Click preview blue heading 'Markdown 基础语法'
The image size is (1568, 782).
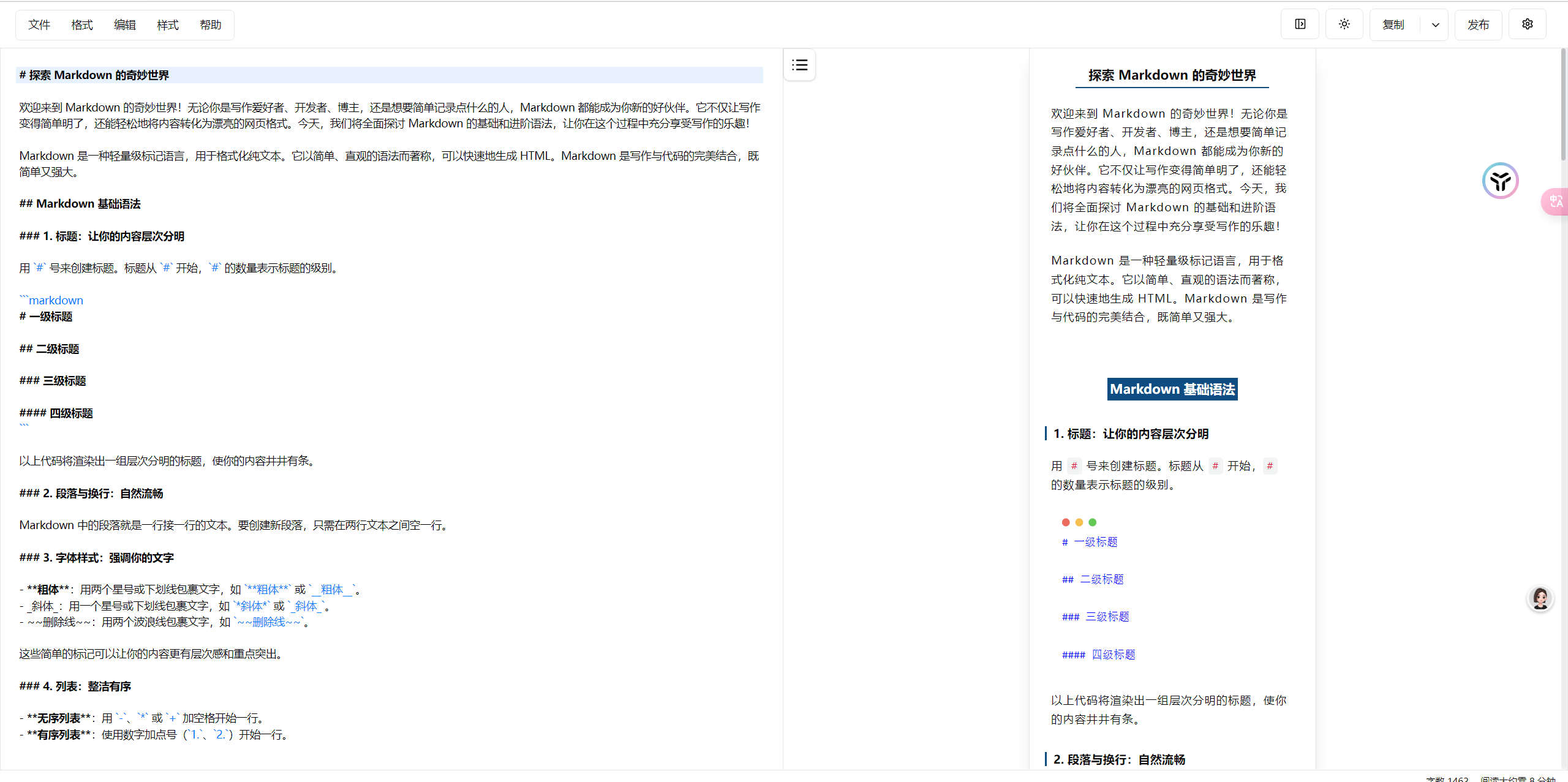tap(1172, 389)
